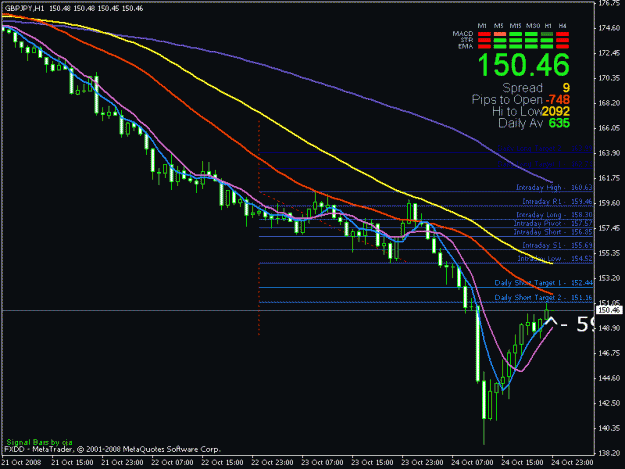Click the 21 Oct 15:00 time label
Viewport: 625px width, 469px height.
(x=73, y=463)
